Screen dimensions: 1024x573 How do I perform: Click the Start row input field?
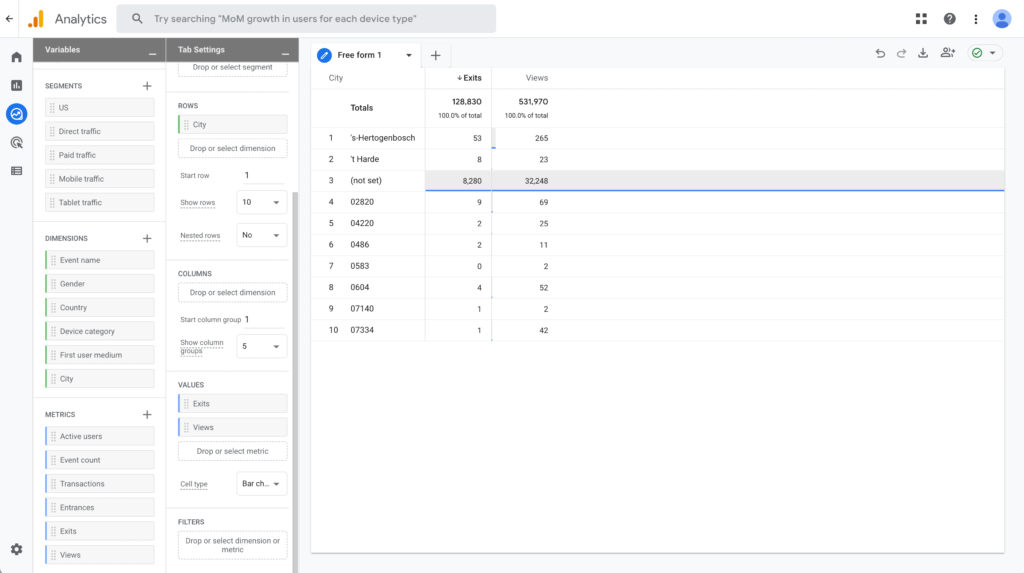tap(262, 175)
